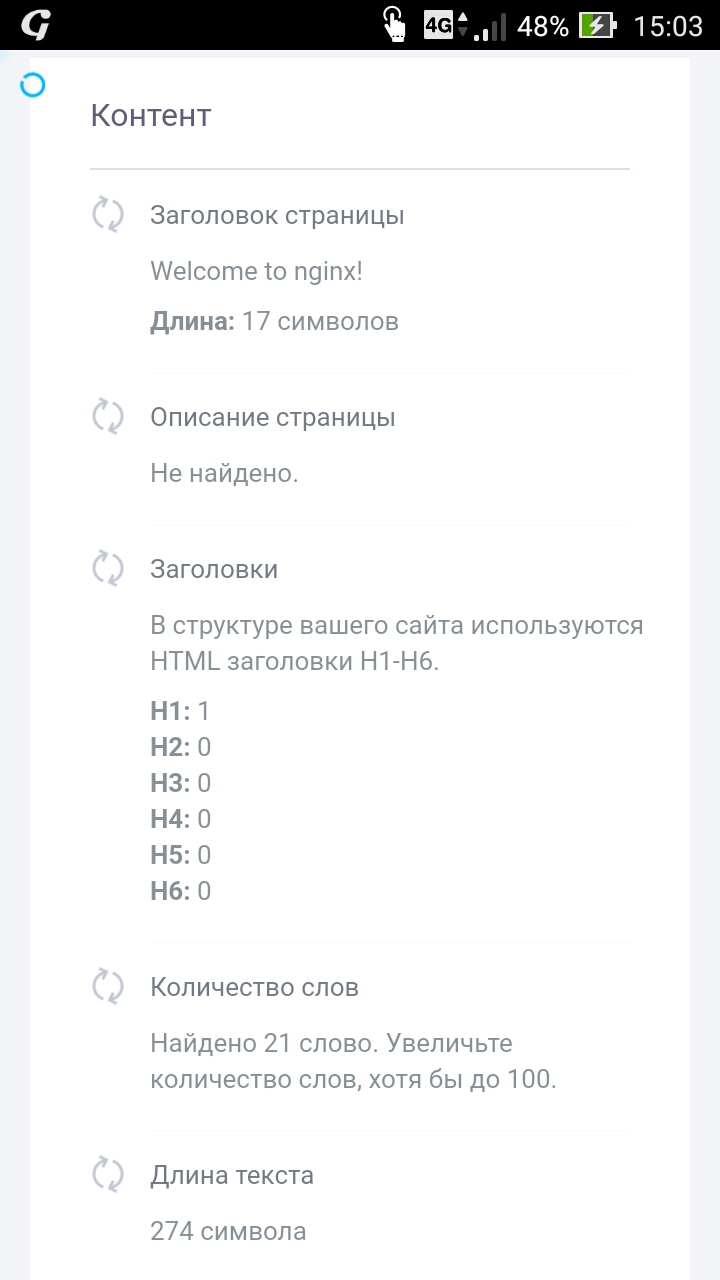Click refresh icon beside Количество слов
The image size is (720, 1280).
pos(108,987)
